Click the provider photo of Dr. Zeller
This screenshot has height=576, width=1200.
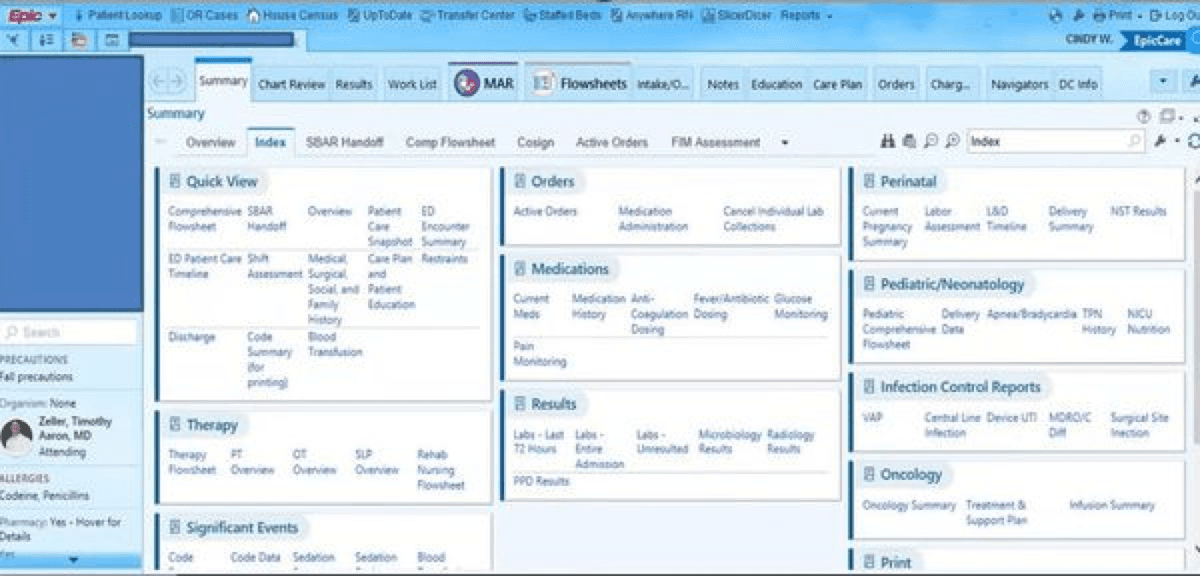17,437
